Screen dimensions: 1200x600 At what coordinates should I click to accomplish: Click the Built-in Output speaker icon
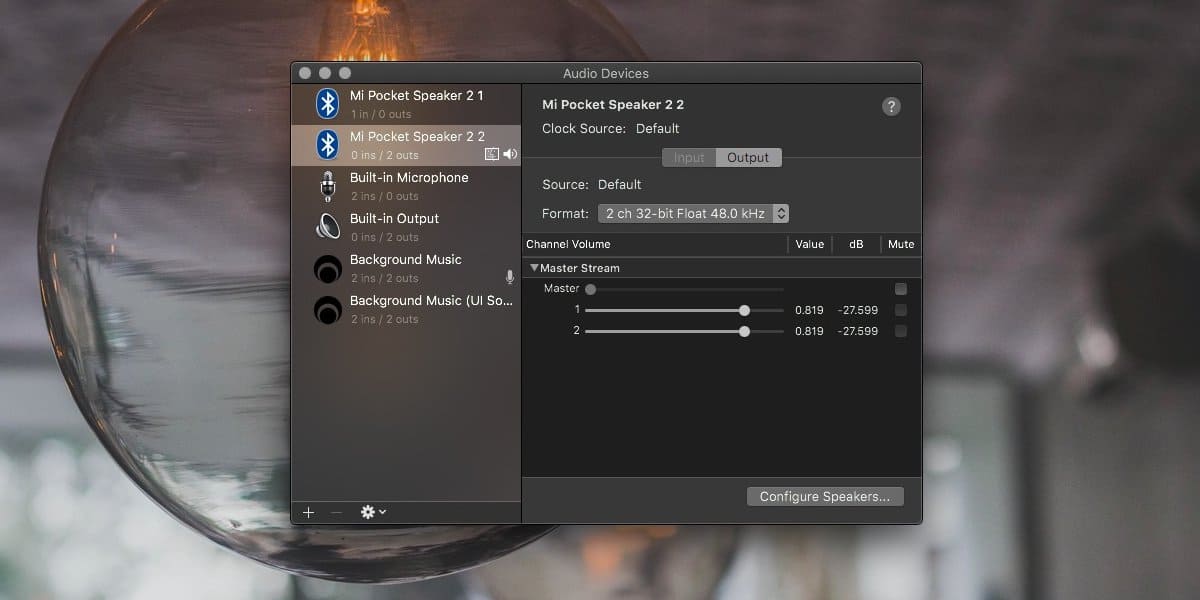327,227
